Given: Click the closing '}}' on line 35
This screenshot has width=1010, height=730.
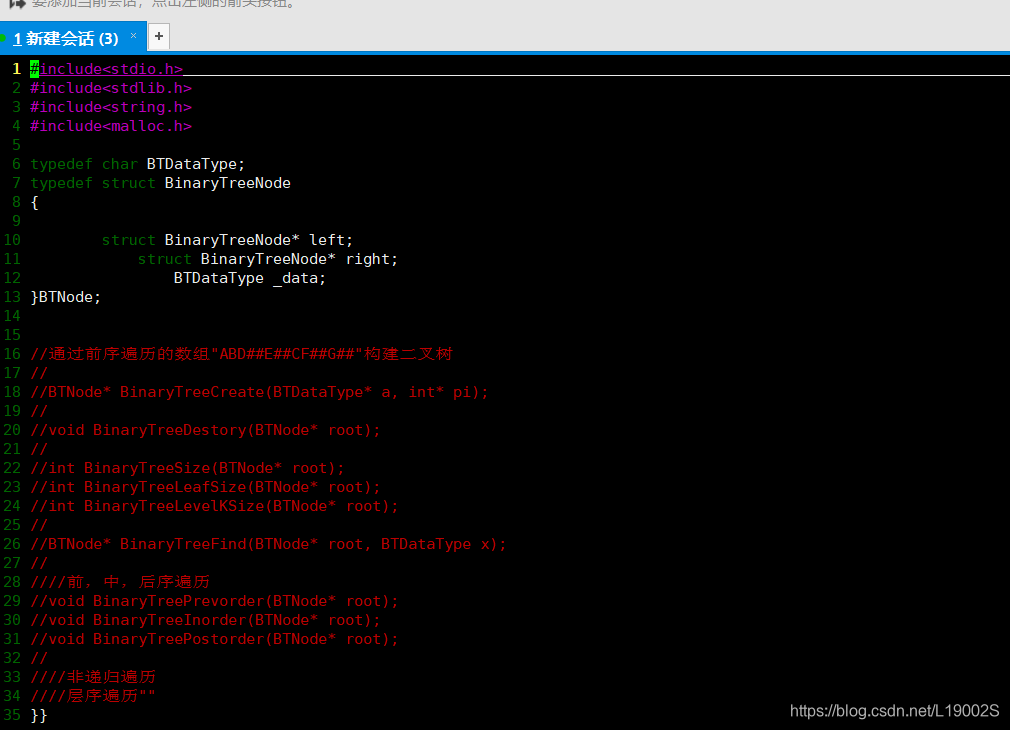Looking at the screenshot, I should tap(39, 715).
